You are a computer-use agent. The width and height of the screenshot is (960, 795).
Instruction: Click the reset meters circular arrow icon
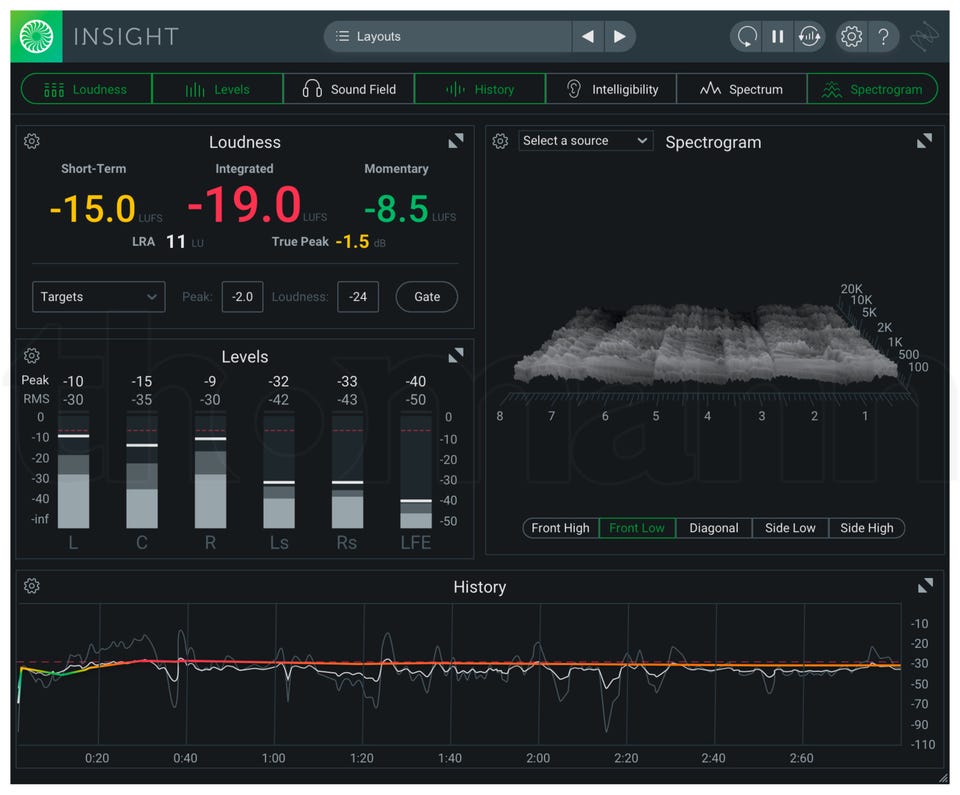tap(747, 37)
